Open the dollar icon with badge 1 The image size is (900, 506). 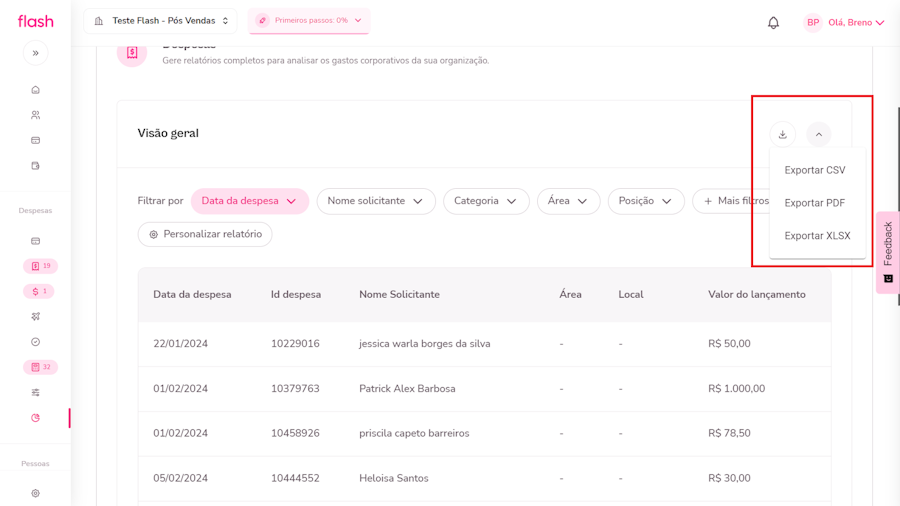pos(40,291)
